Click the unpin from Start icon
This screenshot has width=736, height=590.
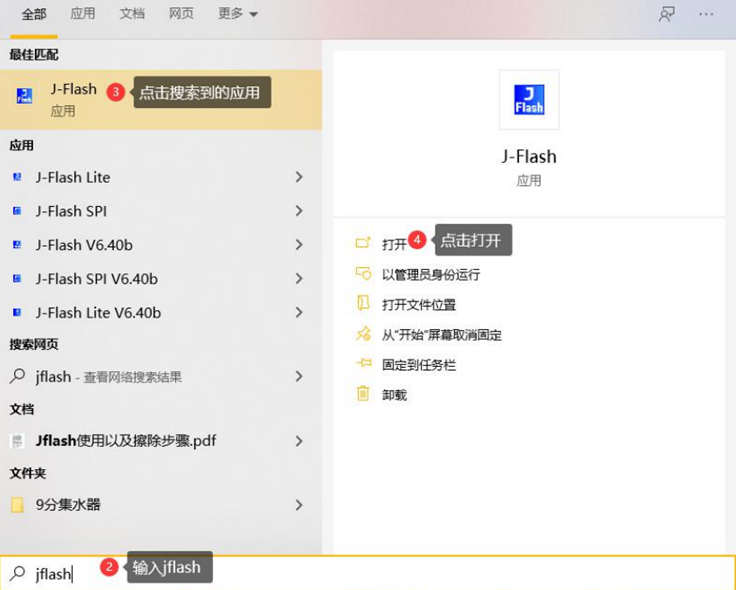[x=363, y=334]
